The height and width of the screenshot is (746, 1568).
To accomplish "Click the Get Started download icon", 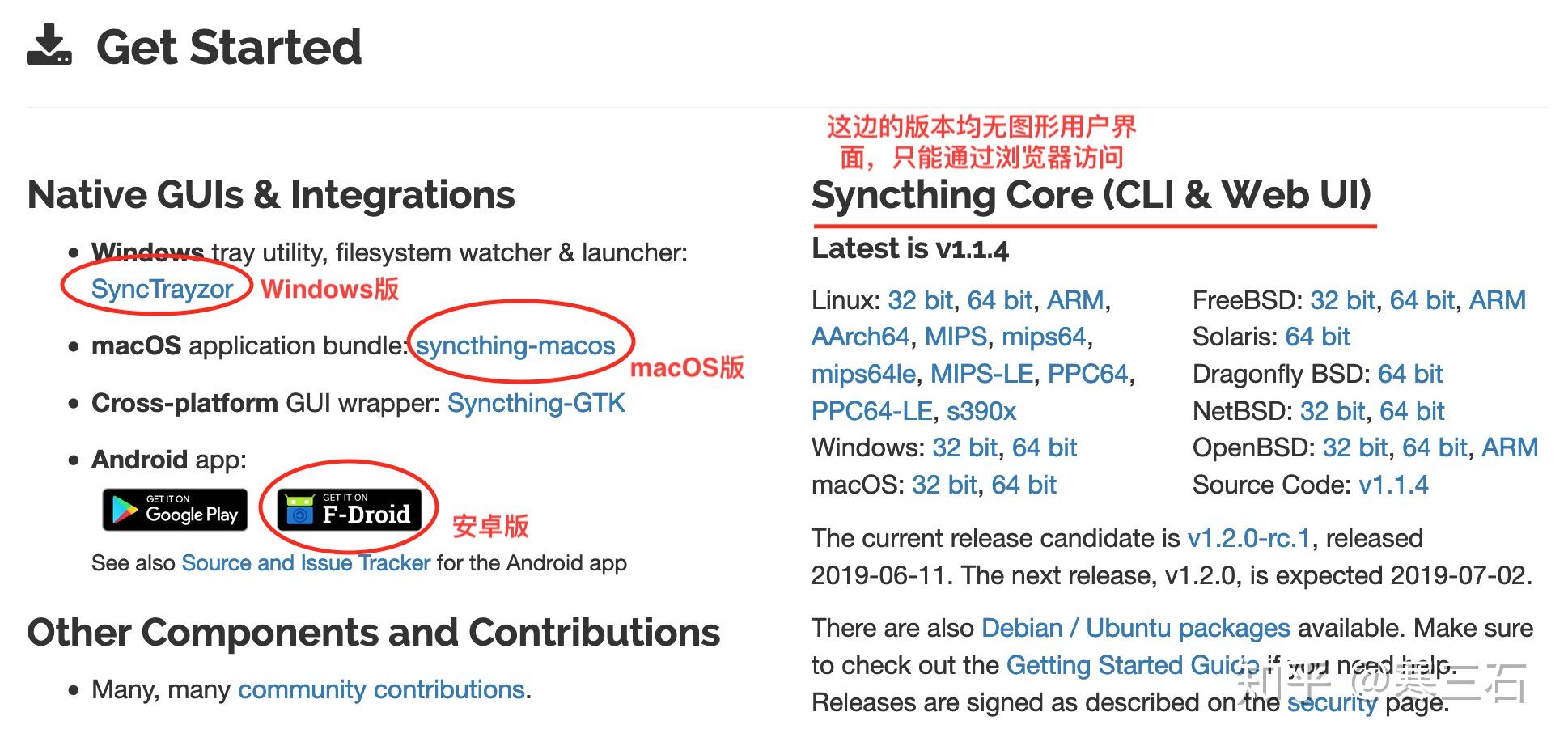I will [49, 45].
